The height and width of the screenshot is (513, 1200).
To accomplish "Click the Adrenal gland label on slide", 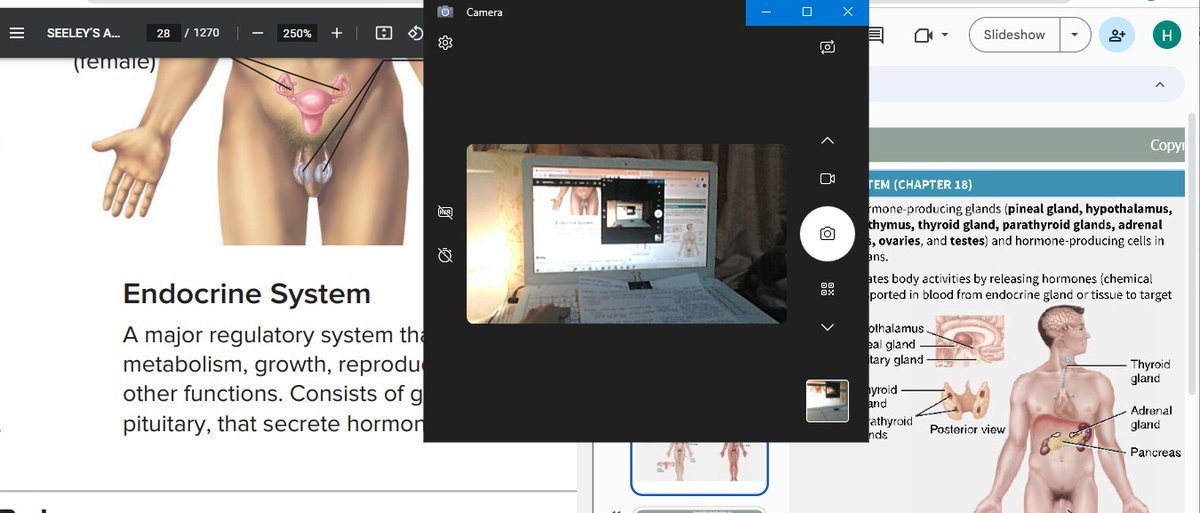I will 1150,418.
